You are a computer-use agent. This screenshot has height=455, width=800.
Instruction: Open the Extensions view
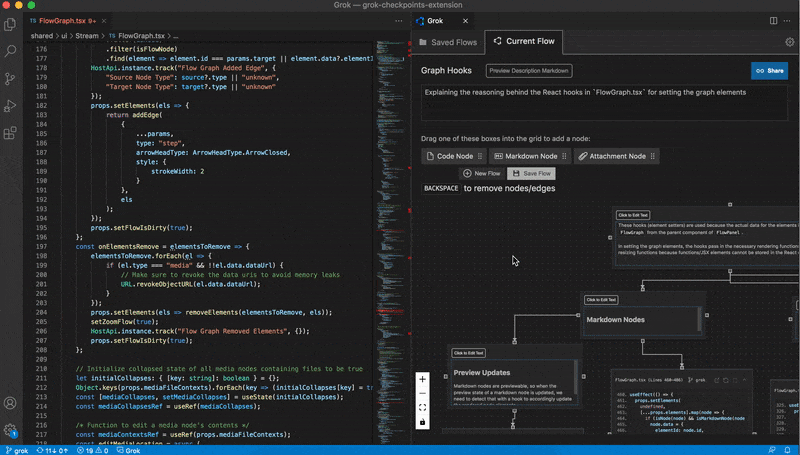click(x=10, y=133)
